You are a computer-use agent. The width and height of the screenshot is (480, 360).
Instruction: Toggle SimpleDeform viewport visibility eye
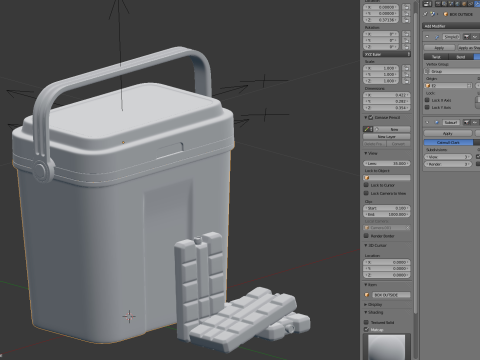[474, 37]
